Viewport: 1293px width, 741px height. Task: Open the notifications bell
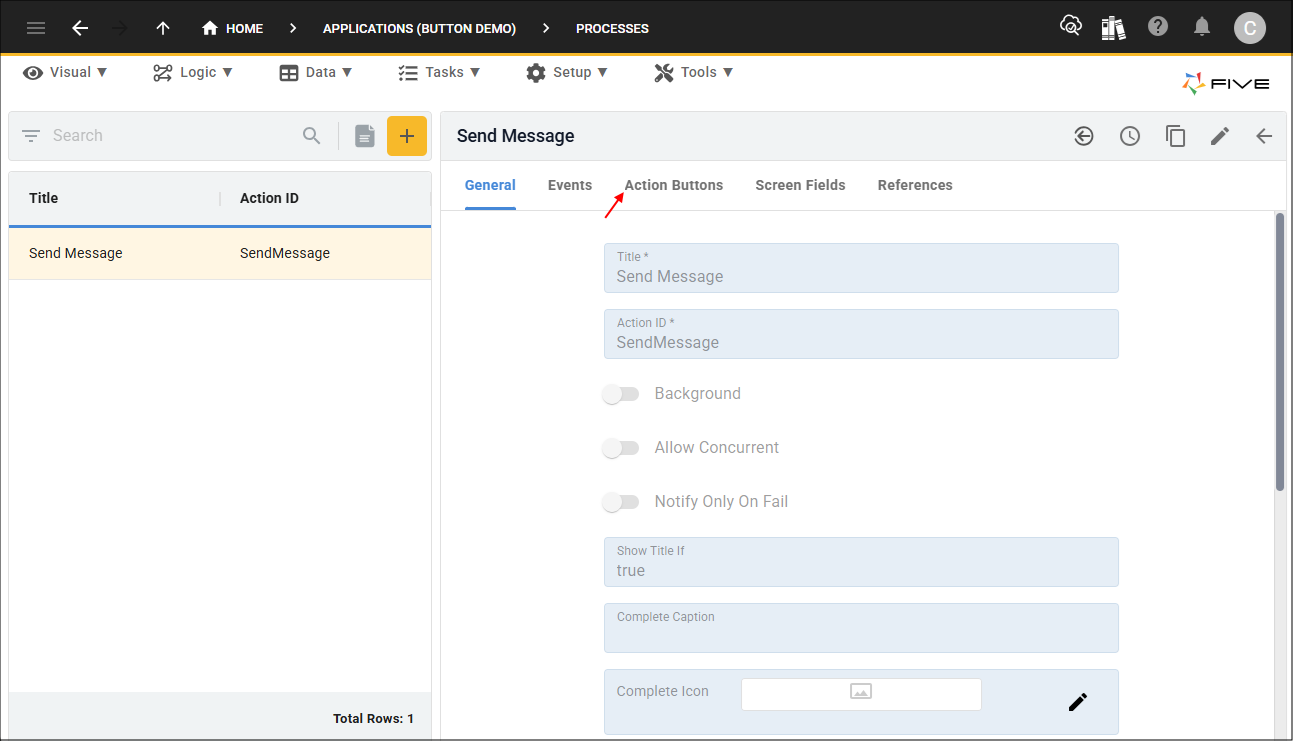click(x=1202, y=27)
